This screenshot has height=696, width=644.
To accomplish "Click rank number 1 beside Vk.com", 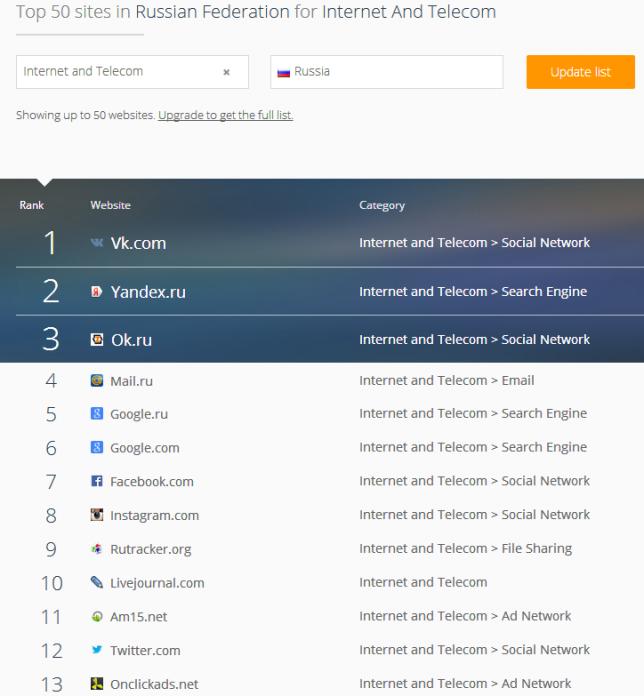I will coord(50,243).
